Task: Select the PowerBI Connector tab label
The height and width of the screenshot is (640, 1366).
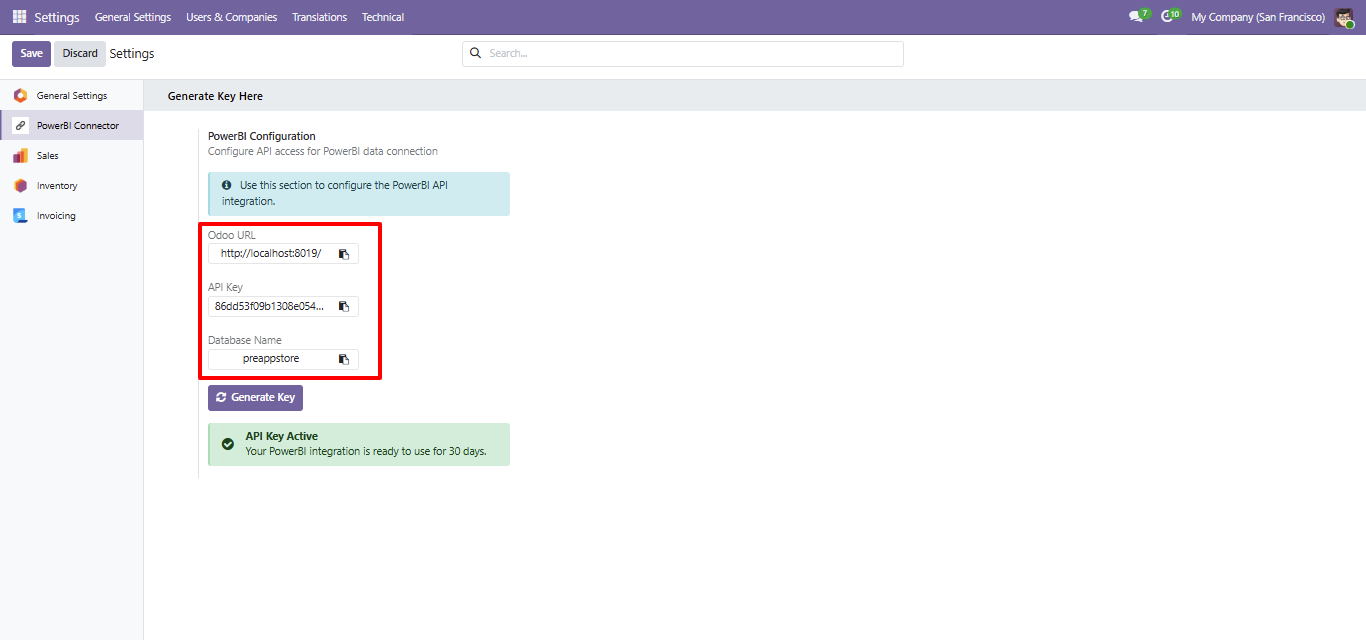Action: tap(78, 126)
